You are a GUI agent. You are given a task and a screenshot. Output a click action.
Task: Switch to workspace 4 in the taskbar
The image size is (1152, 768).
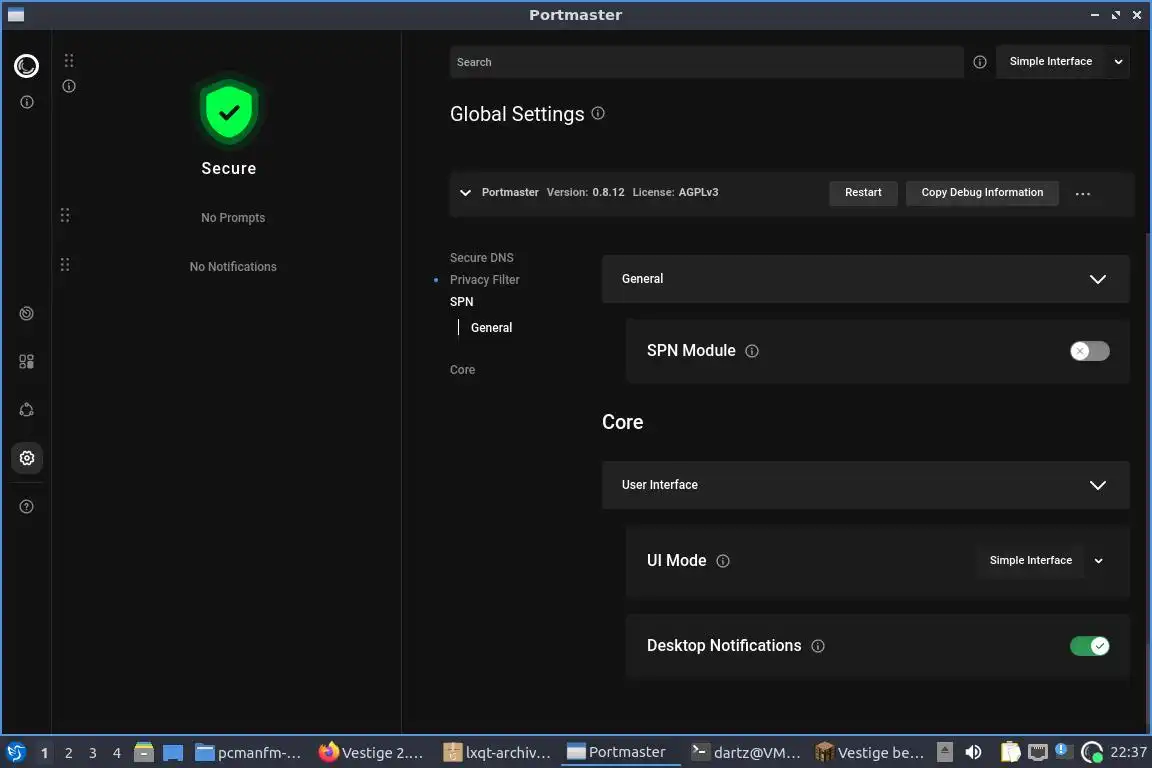tap(117, 753)
